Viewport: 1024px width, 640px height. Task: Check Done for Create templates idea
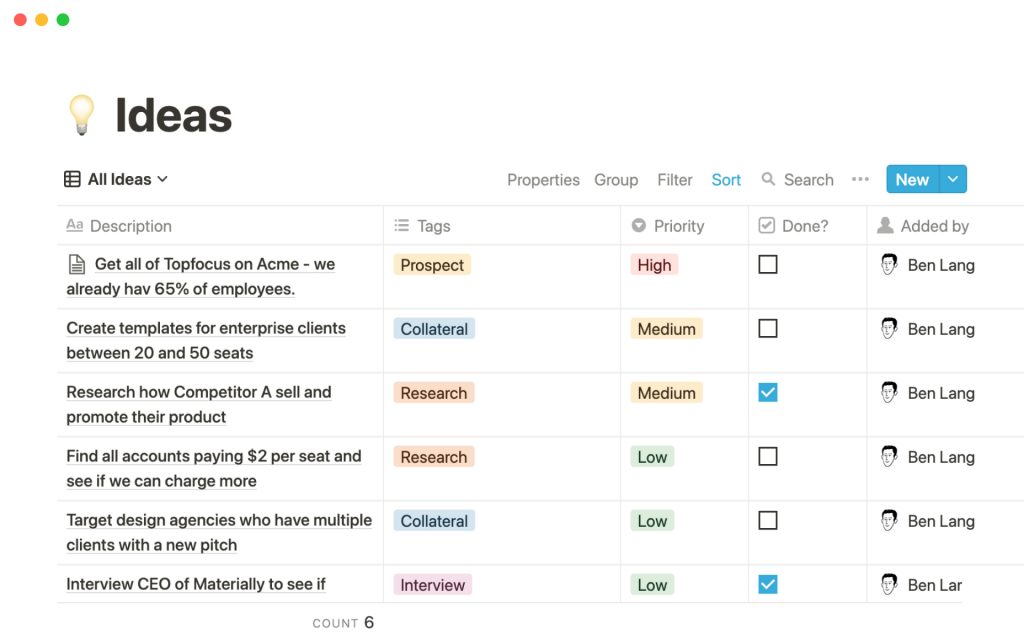768,328
